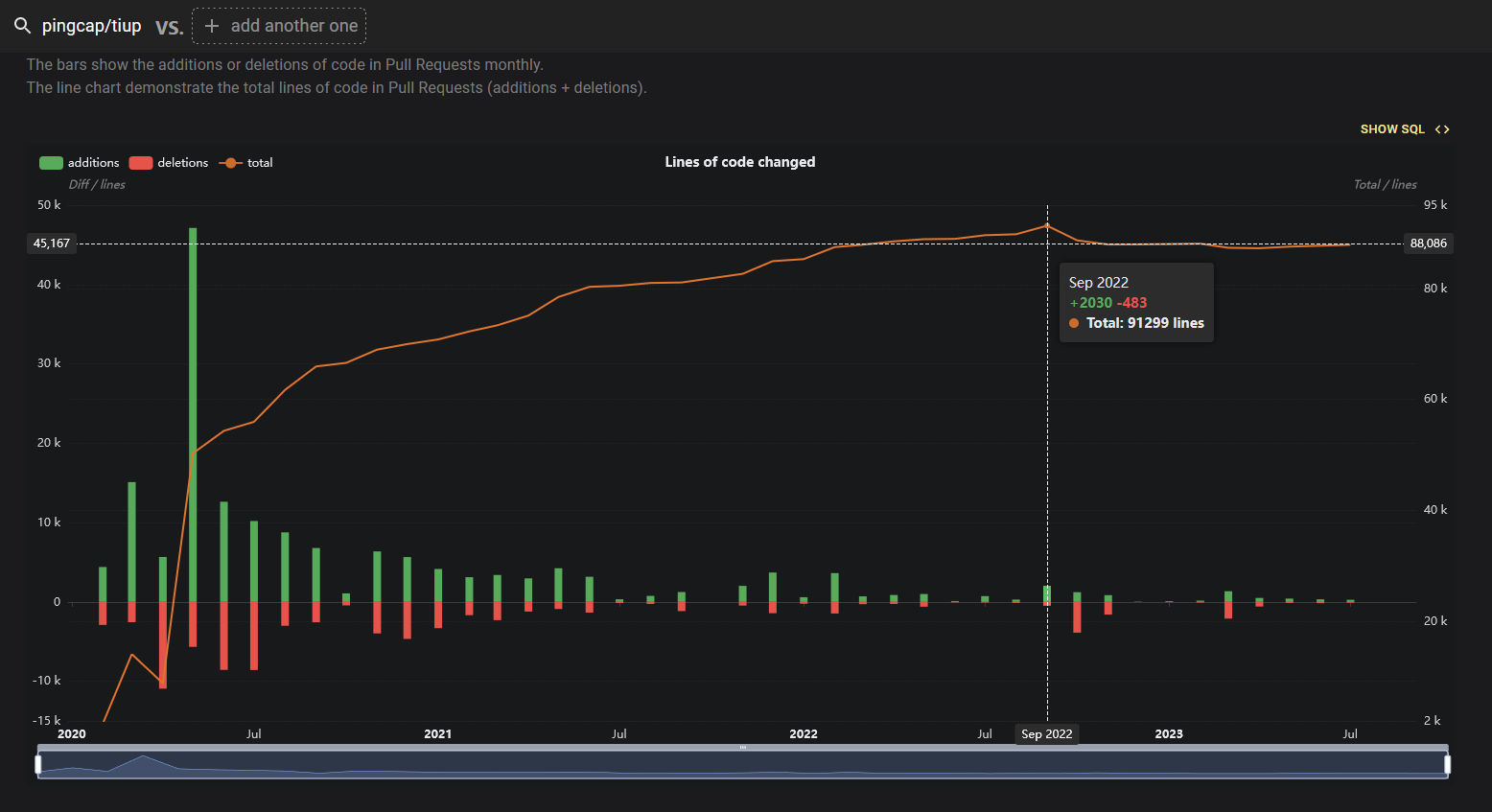Click the longest red deletions bar

click(163, 645)
